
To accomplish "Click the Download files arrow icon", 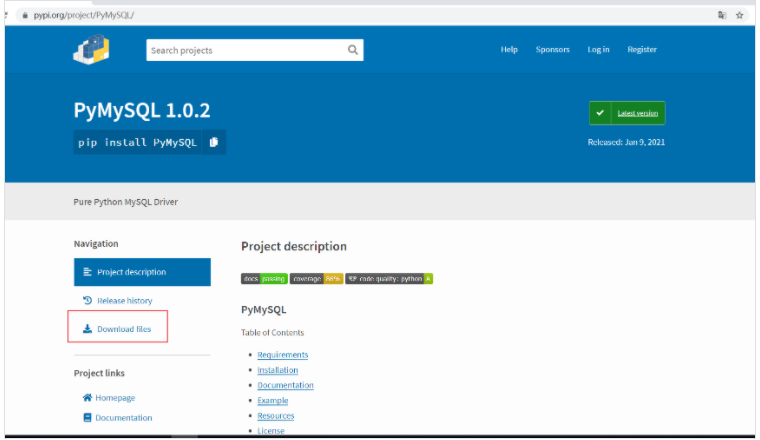I will (87, 329).
